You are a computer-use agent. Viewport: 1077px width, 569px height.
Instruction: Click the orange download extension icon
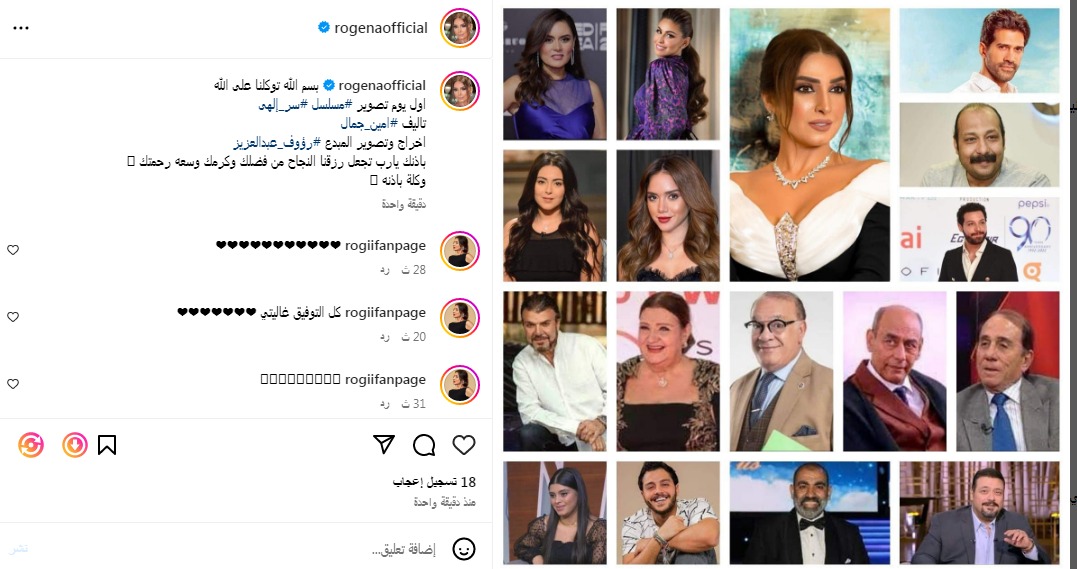[75, 445]
